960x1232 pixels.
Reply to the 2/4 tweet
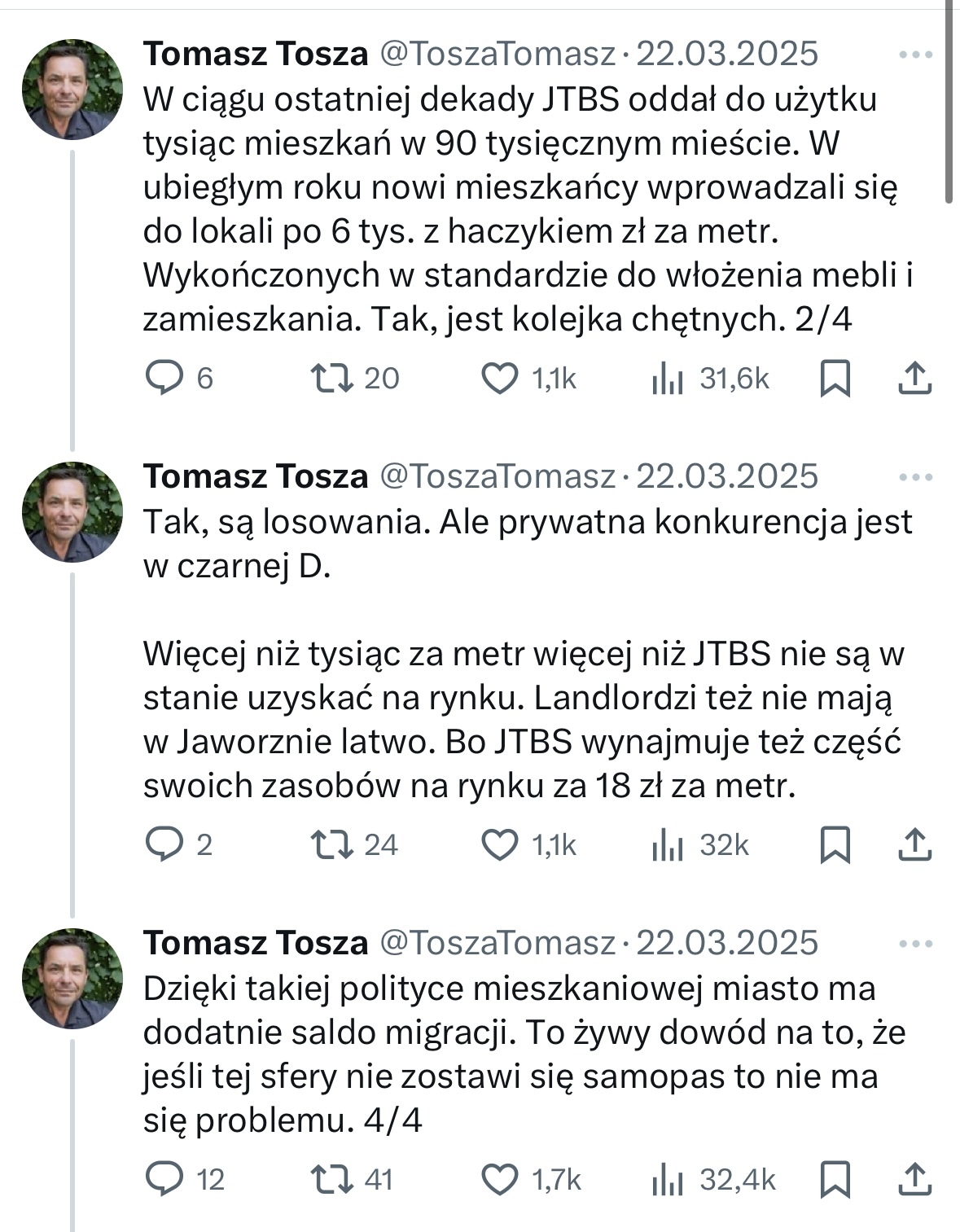click(x=164, y=378)
